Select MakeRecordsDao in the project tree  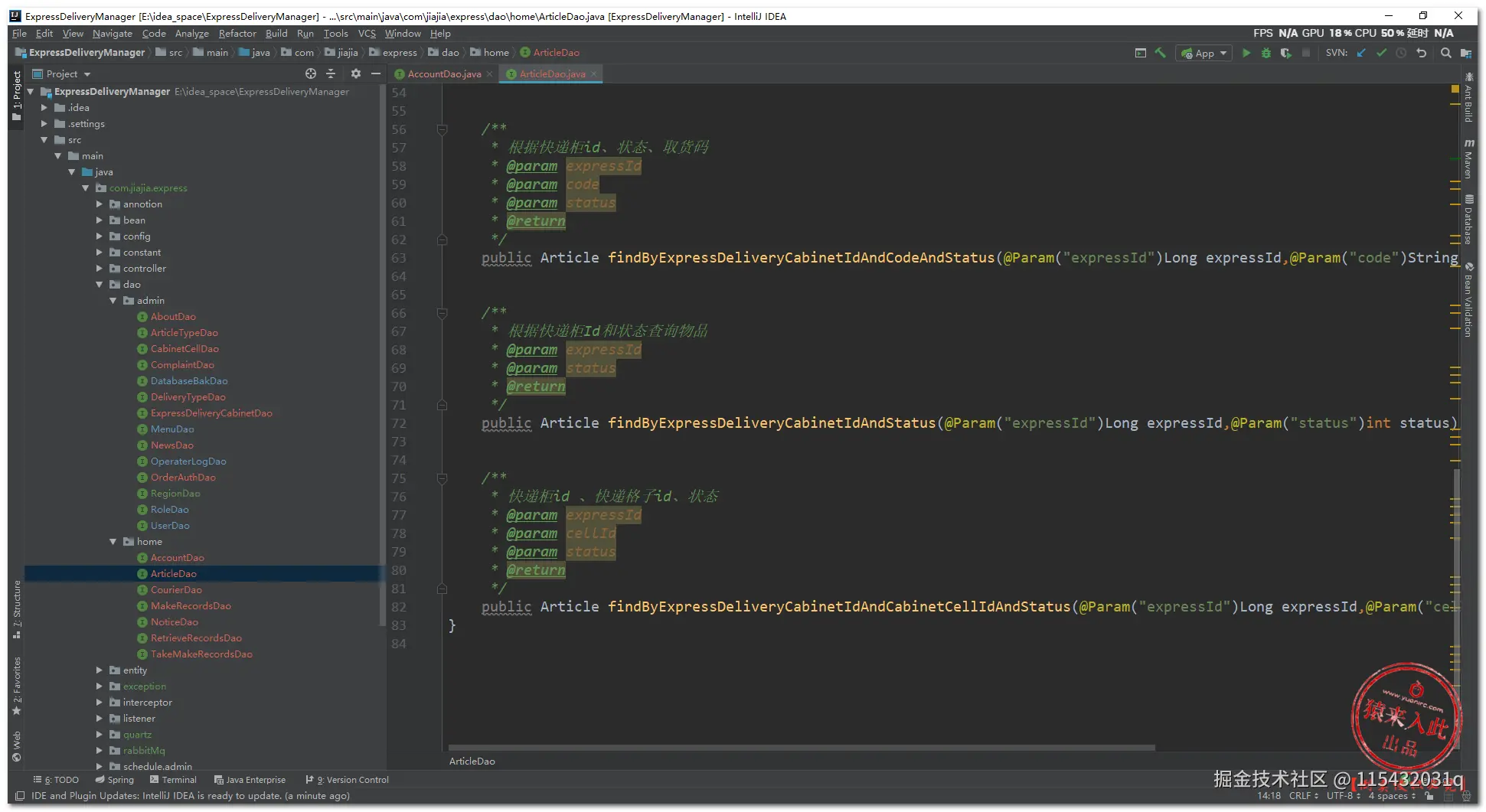click(191, 606)
